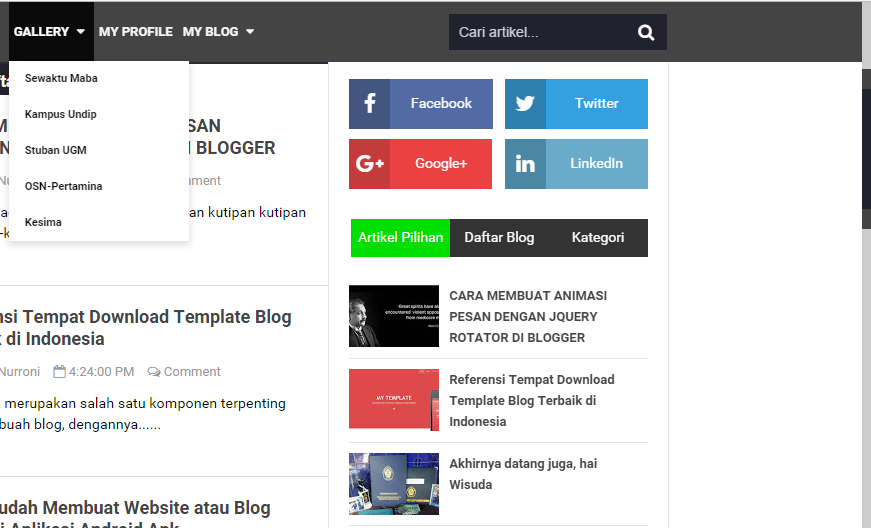Open red My Template article thumbnail
Viewport: 871px width, 528px height.
click(394, 400)
